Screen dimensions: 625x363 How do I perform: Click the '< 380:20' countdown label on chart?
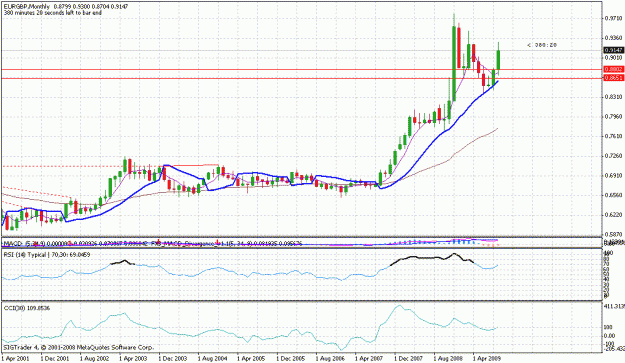pyautogui.click(x=542, y=45)
